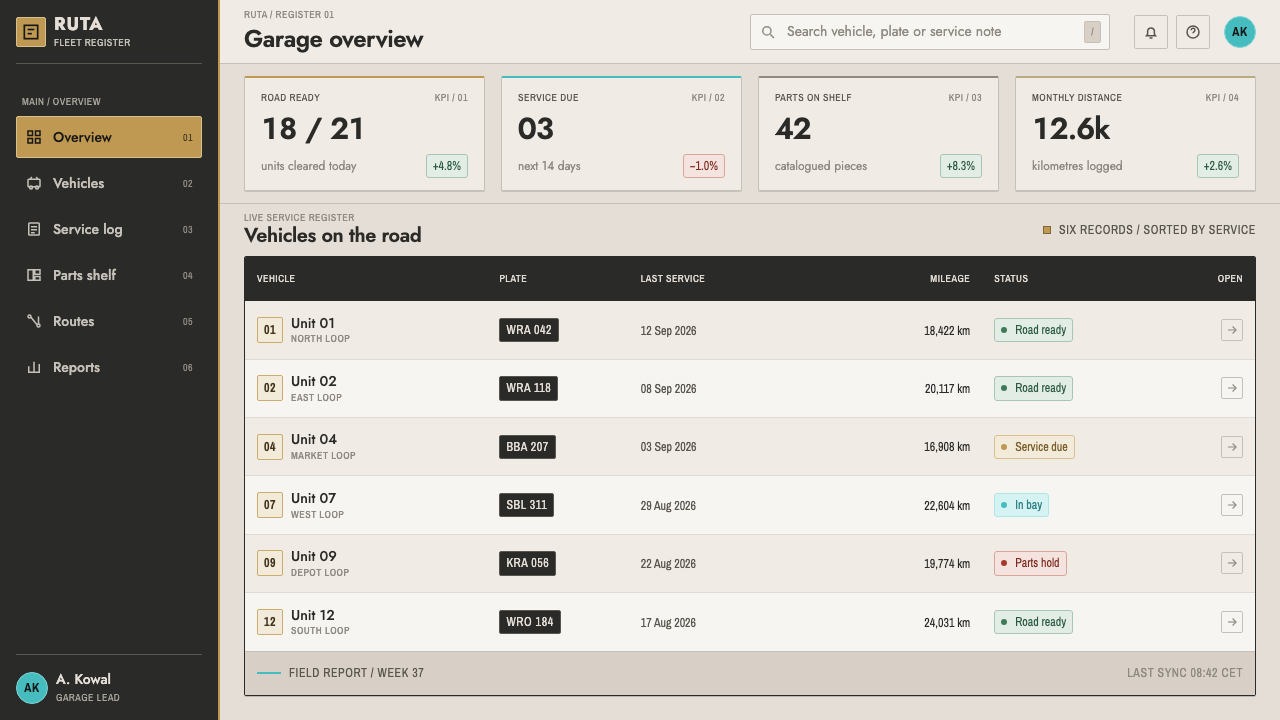Click plate BBA 207
This screenshot has width=1280, height=720.
coord(527,447)
